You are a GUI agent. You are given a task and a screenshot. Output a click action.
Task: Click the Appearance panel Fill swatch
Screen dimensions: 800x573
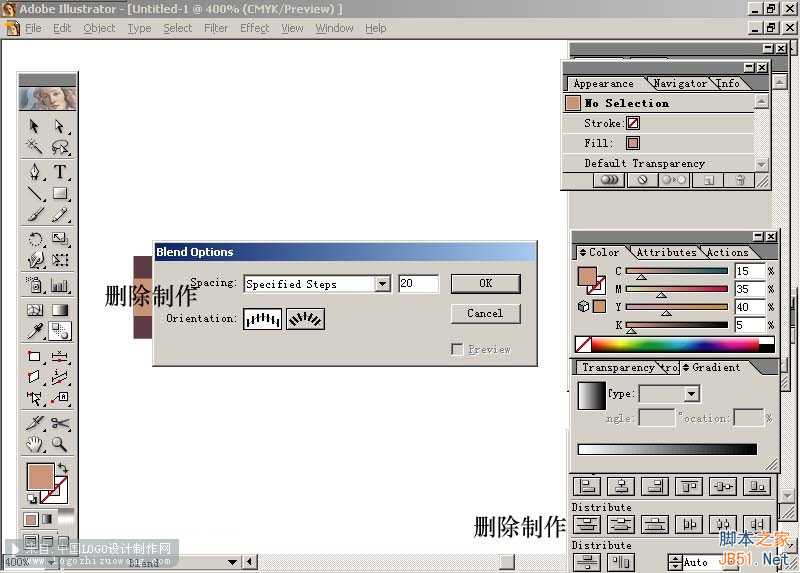633,143
